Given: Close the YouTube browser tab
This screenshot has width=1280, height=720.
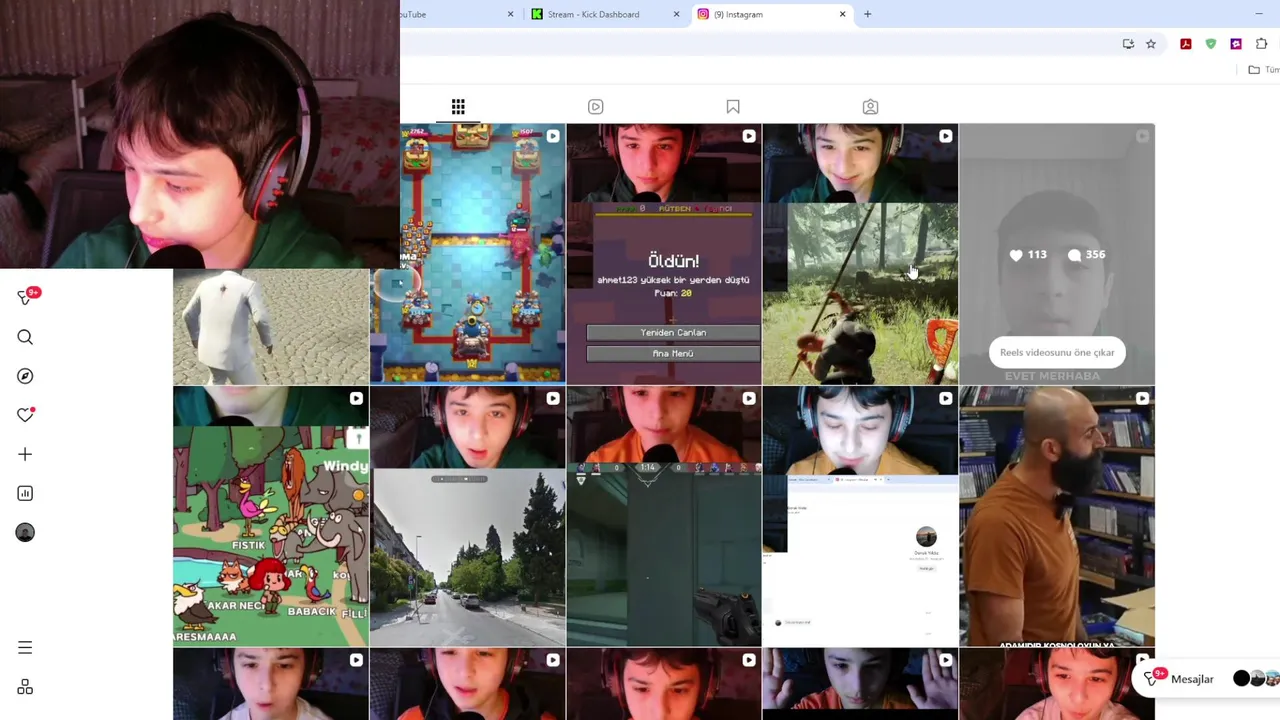Looking at the screenshot, I should 510,14.
